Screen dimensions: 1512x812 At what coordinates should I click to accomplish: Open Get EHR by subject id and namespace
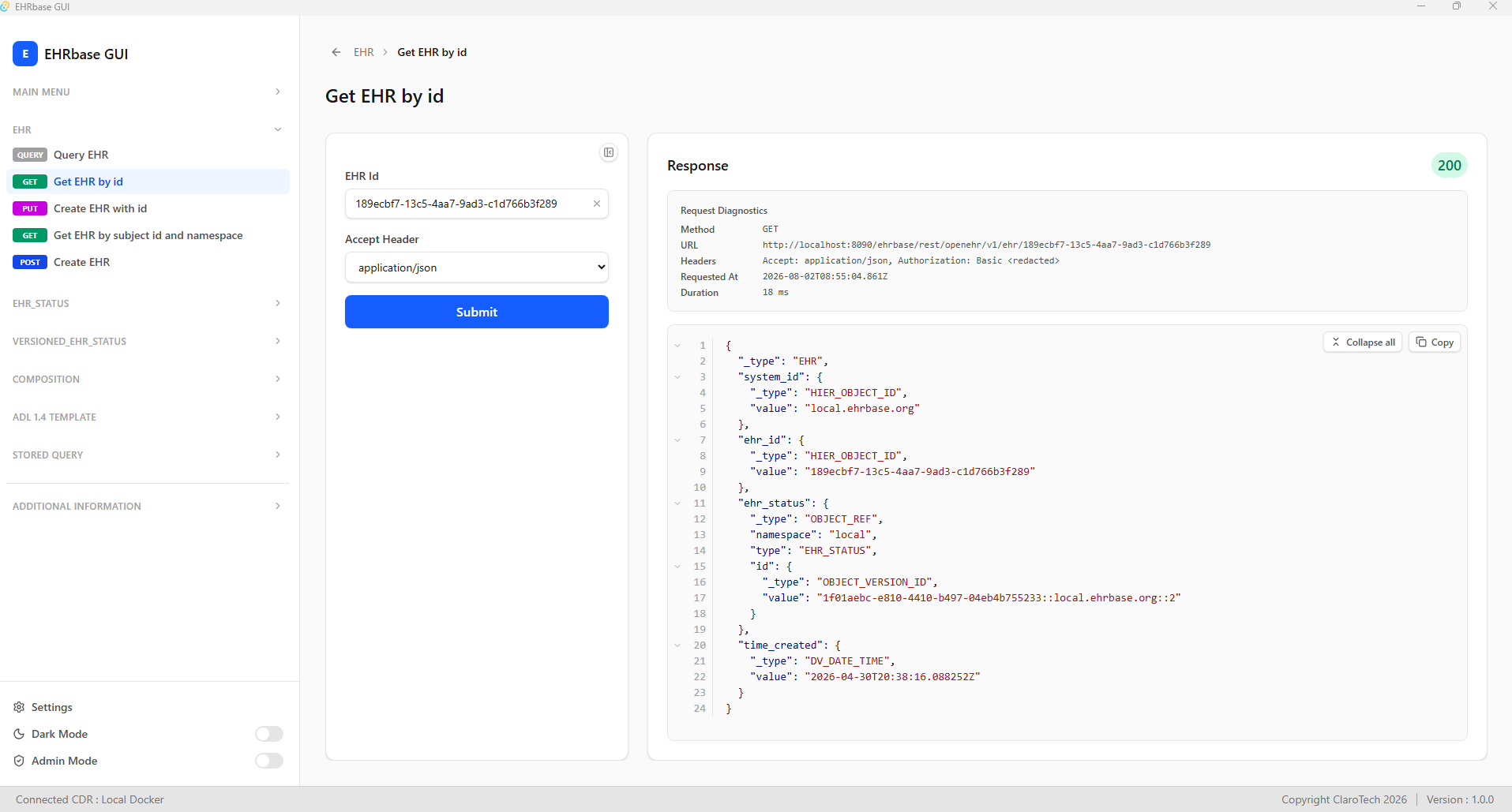[148, 235]
